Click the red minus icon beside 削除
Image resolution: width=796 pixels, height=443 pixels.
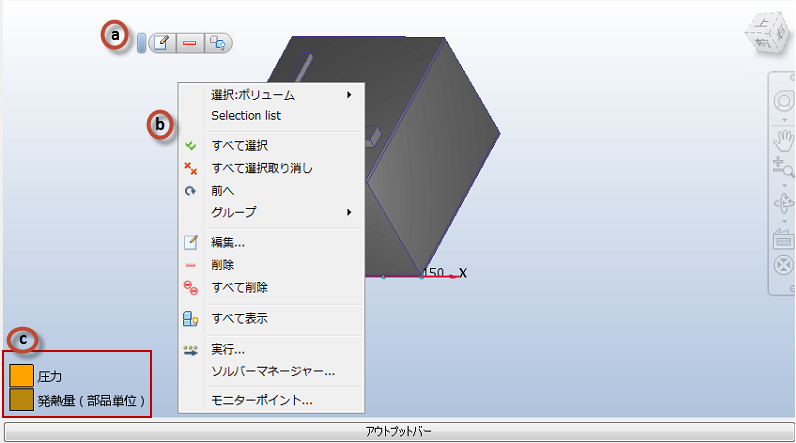190,265
